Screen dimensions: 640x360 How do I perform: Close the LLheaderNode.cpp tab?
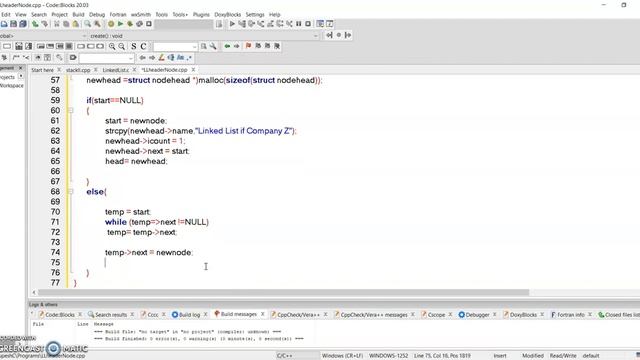click(x=193, y=70)
